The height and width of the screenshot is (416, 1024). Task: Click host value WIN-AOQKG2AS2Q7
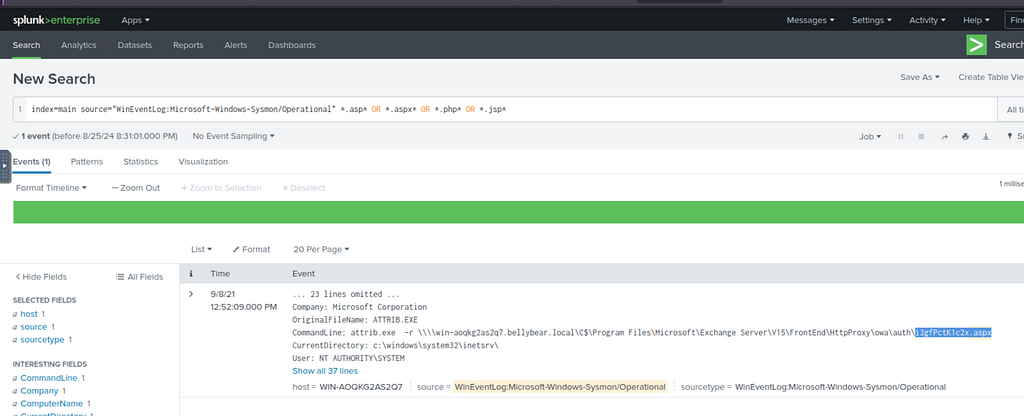click(361, 387)
